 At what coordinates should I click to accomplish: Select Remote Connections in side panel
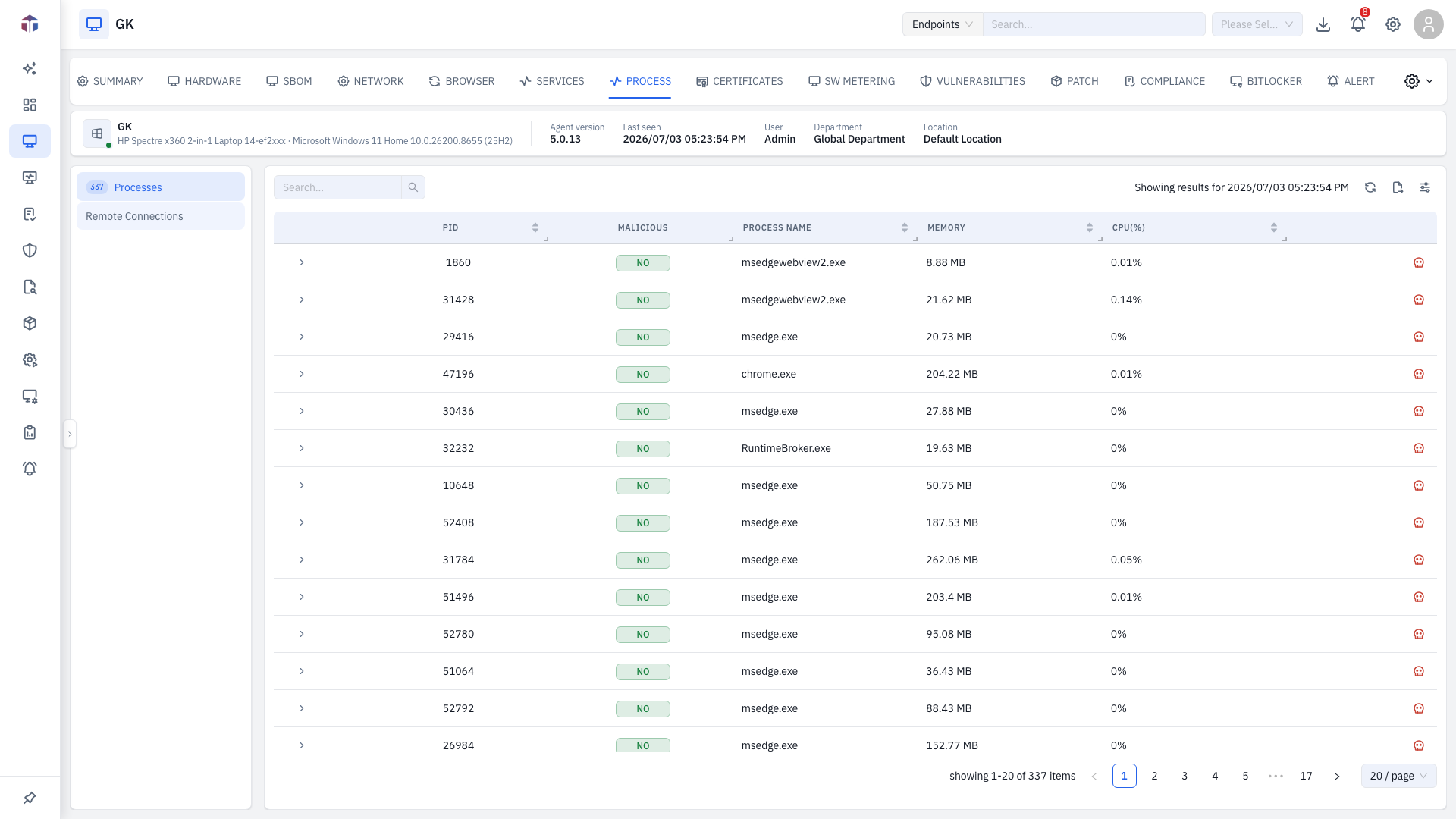click(161, 216)
